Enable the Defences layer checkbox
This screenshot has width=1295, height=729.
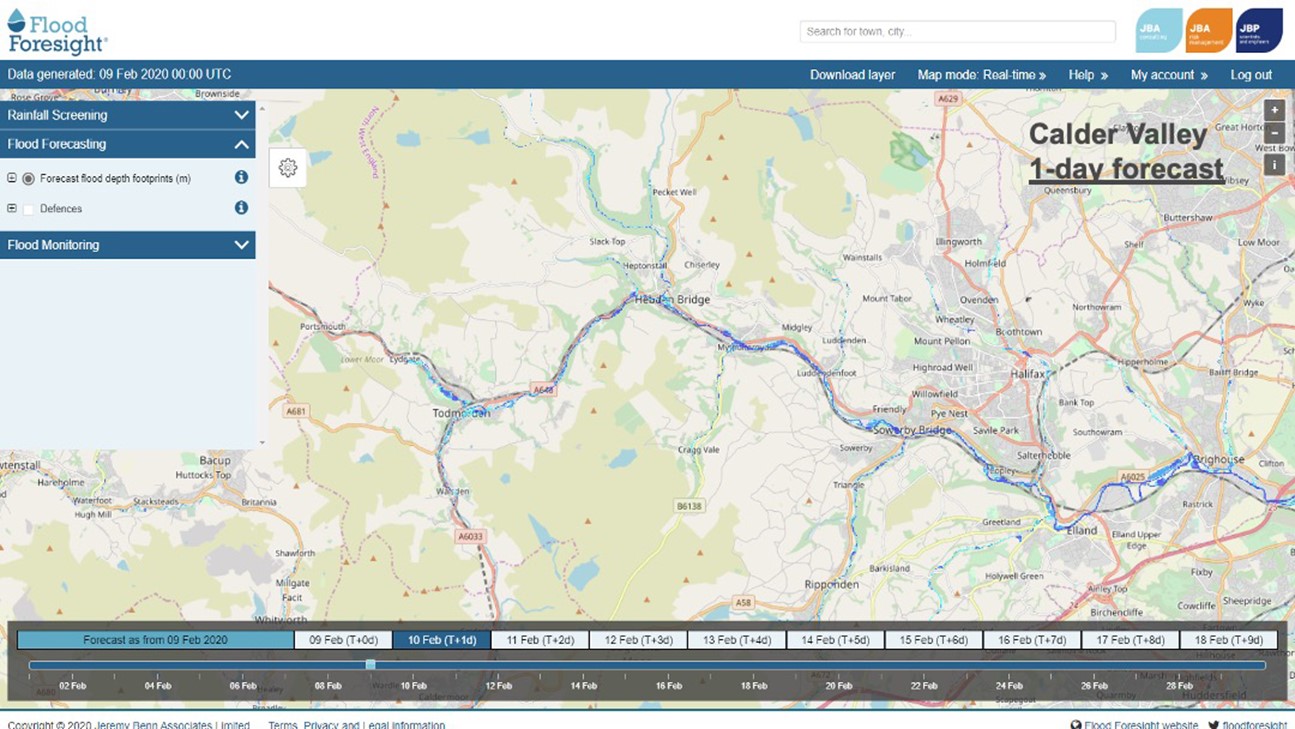click(28, 209)
